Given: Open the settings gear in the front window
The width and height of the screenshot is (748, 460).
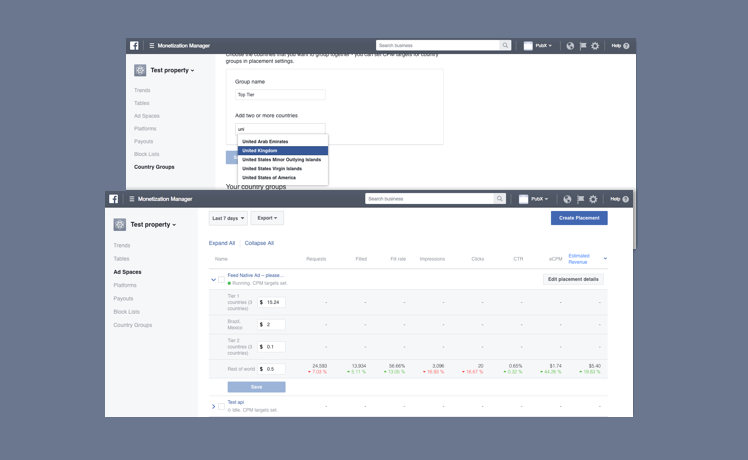Looking at the screenshot, I should pos(593,199).
